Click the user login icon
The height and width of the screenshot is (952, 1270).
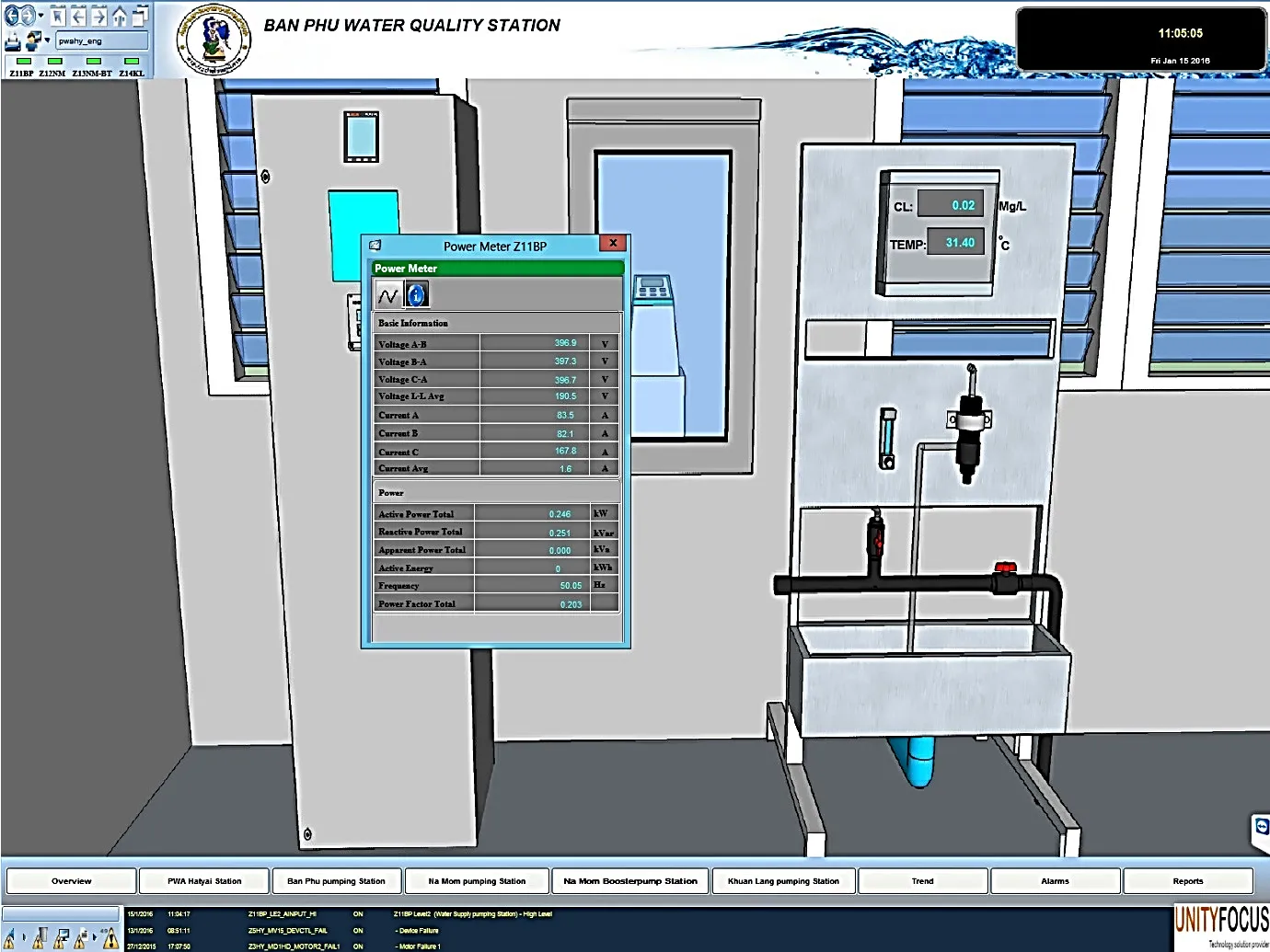coord(34,40)
